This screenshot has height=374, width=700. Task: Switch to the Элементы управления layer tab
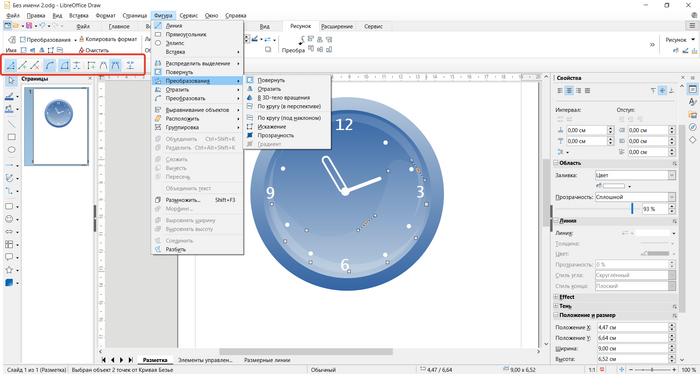[205, 360]
